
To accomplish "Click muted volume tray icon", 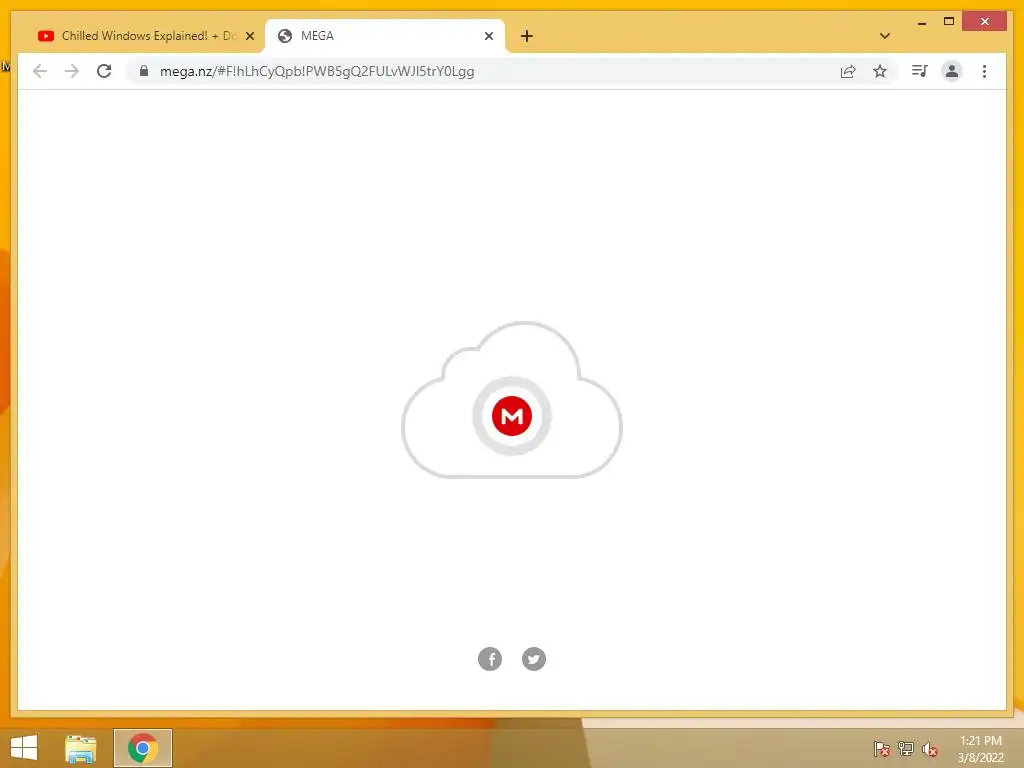I will (930, 749).
